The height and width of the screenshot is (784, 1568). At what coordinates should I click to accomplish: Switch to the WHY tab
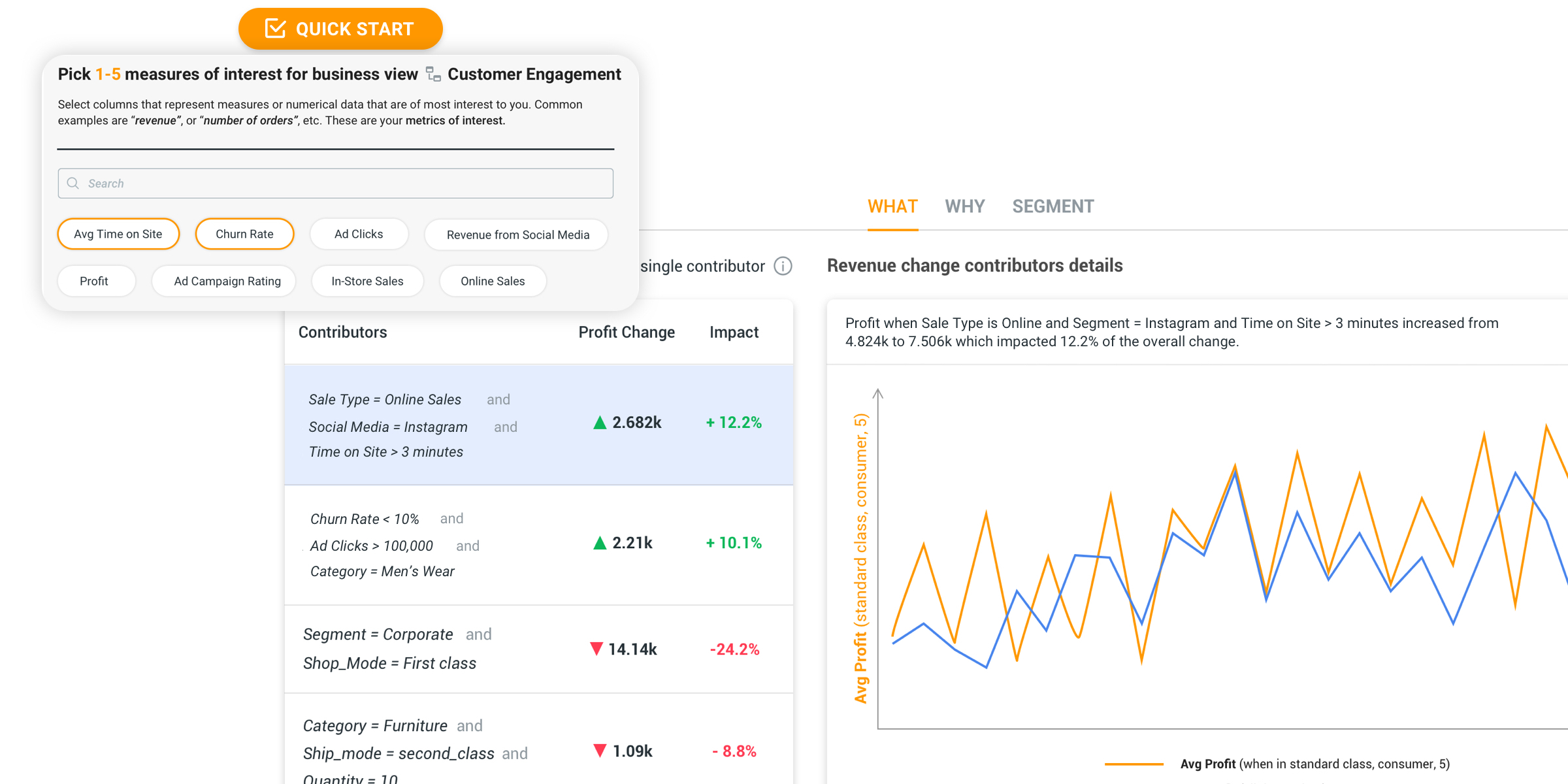[964, 206]
